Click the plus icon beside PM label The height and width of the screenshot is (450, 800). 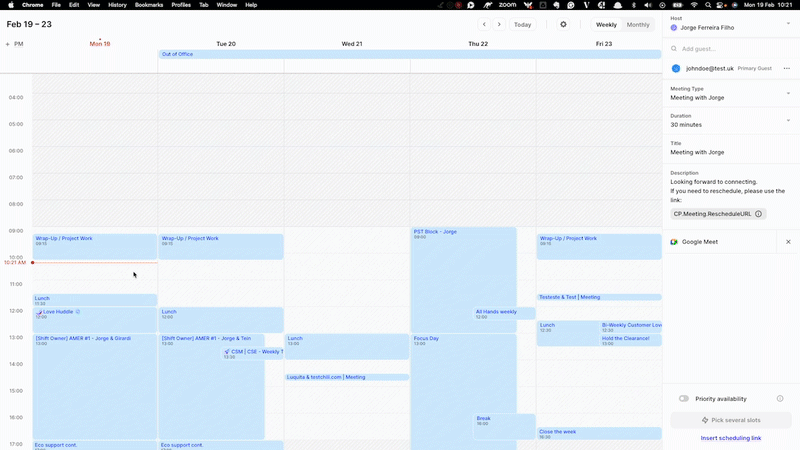[x=8, y=44]
